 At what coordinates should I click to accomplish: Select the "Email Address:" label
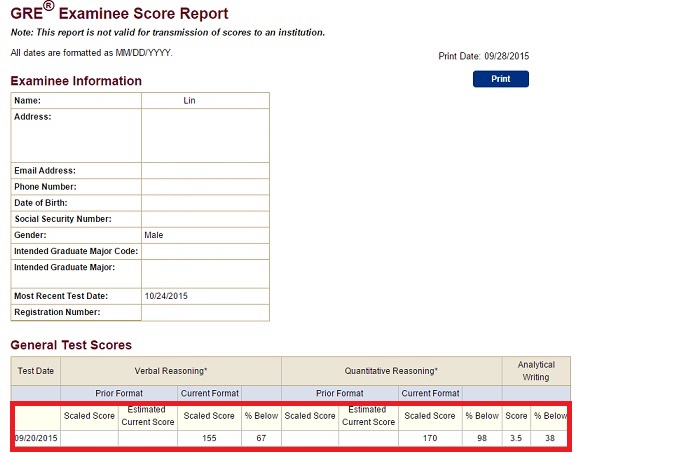tap(45, 171)
